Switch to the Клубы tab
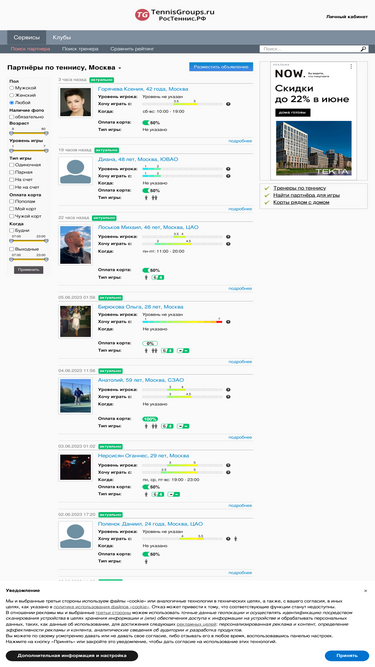The image size is (375, 667). point(62,37)
